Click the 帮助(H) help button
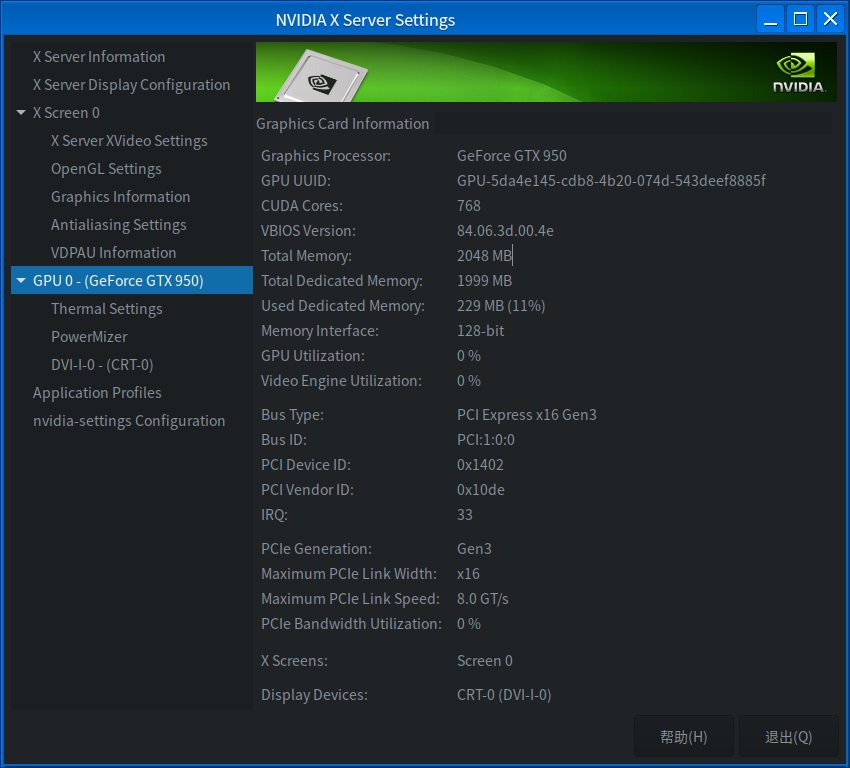The image size is (850, 768). point(684,737)
